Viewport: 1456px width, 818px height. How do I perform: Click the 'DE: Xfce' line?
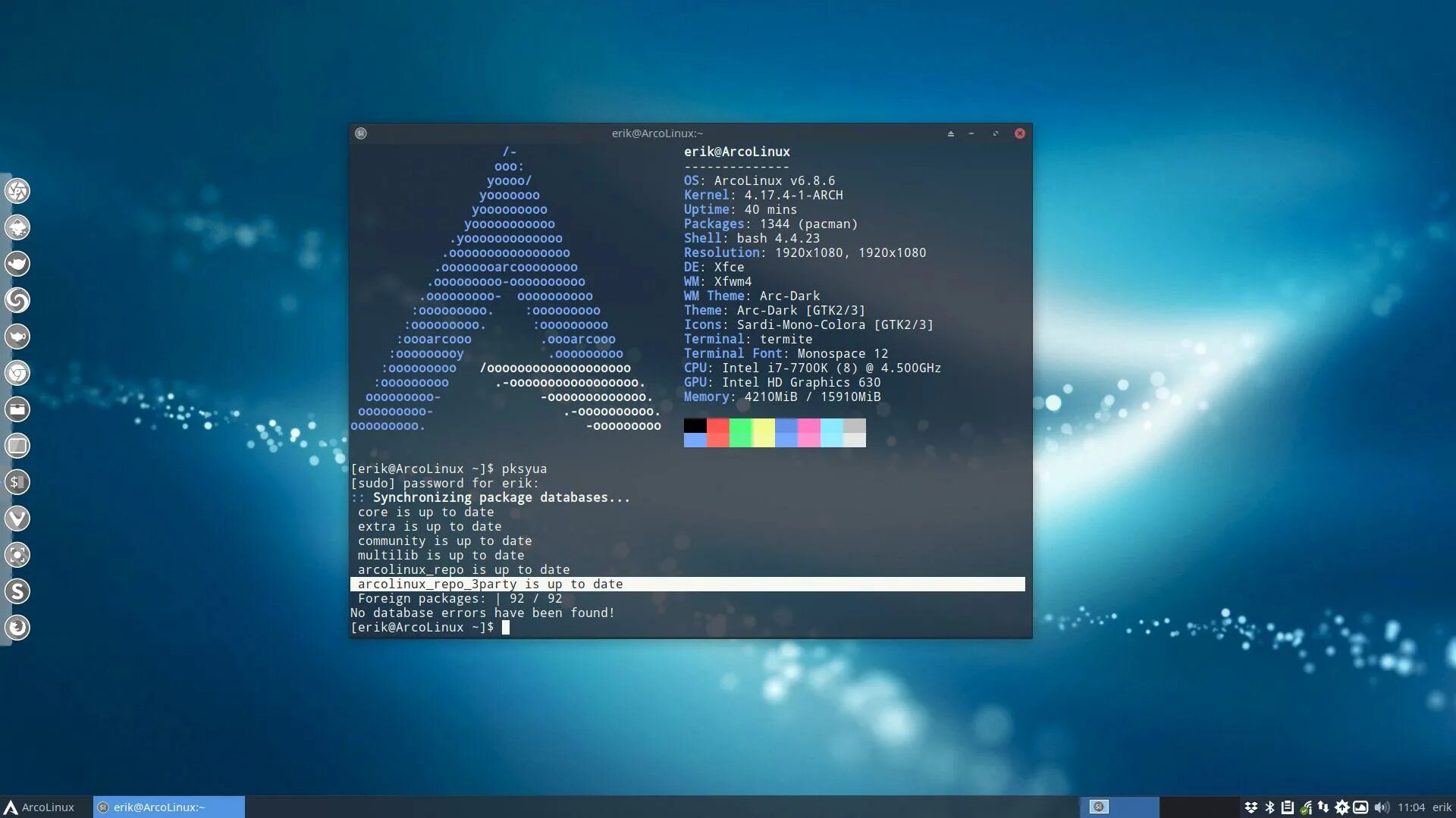[714, 268]
